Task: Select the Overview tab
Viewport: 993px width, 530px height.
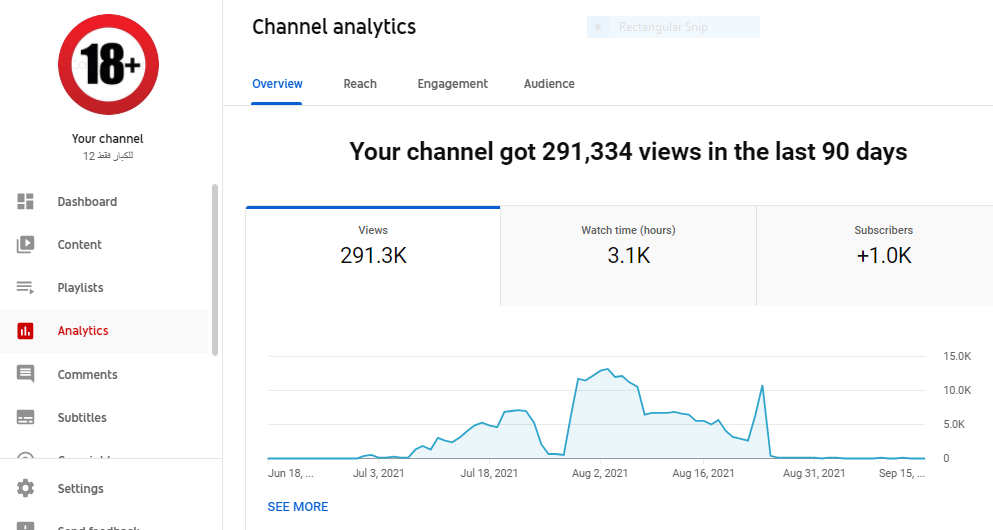Action: pyautogui.click(x=277, y=84)
